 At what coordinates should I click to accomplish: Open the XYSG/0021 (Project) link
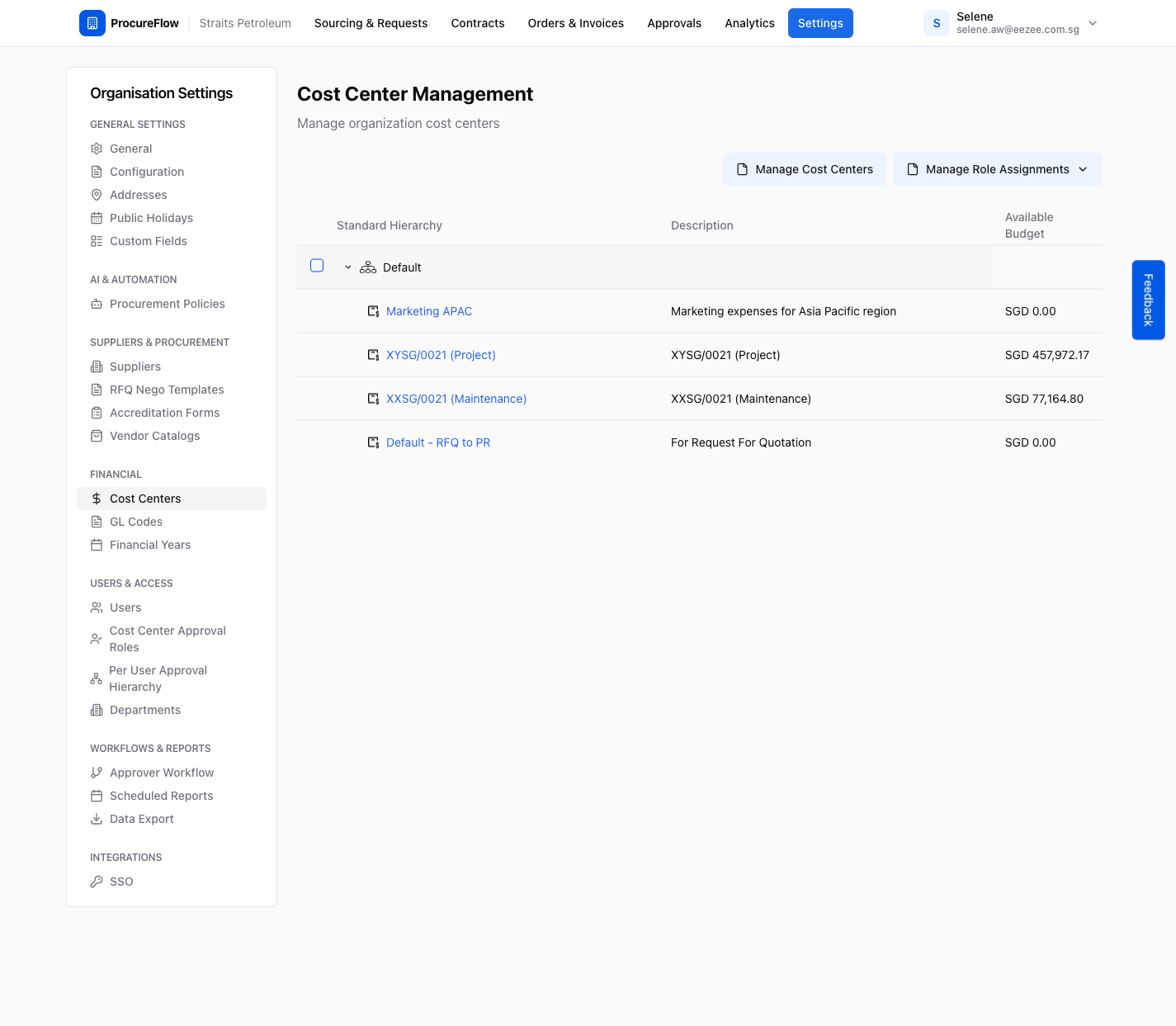click(x=441, y=355)
